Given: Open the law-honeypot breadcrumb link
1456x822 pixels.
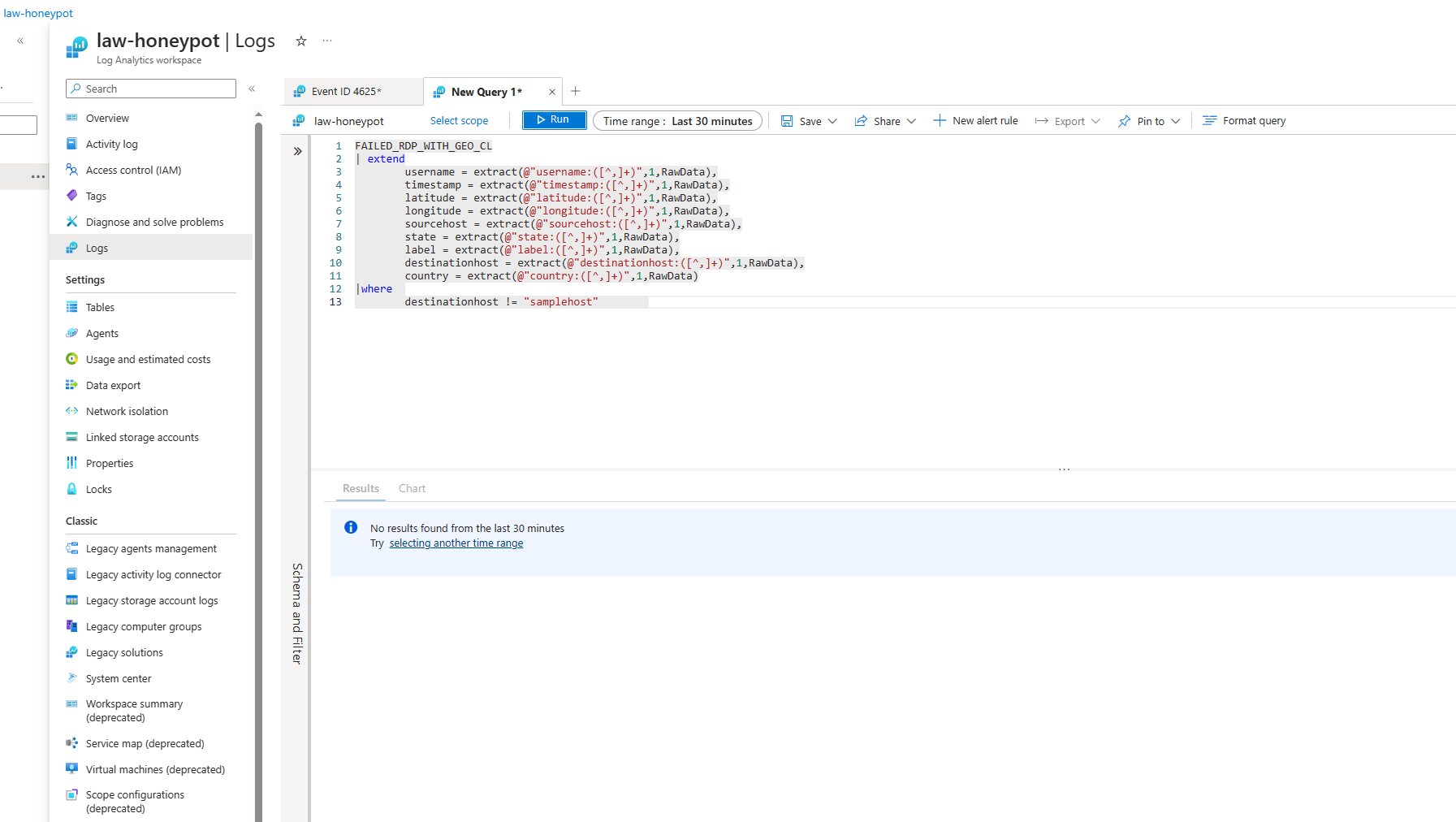Looking at the screenshot, I should point(38,13).
